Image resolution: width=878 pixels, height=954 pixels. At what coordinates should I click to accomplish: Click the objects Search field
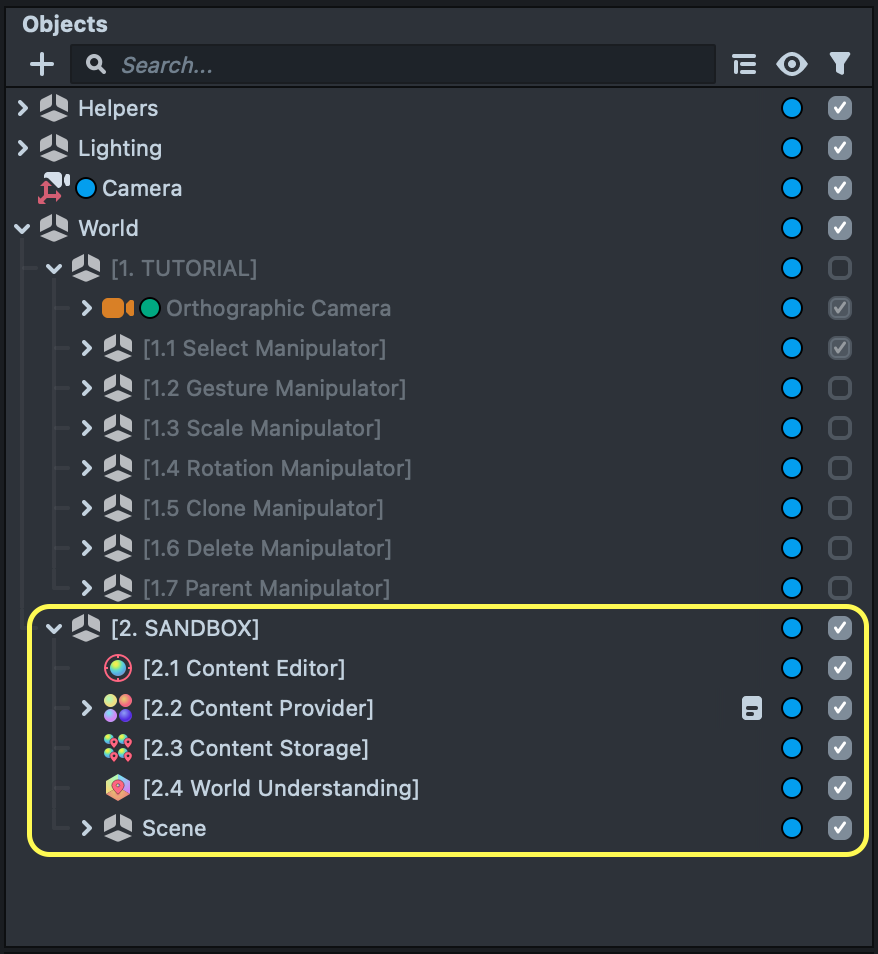pos(400,65)
